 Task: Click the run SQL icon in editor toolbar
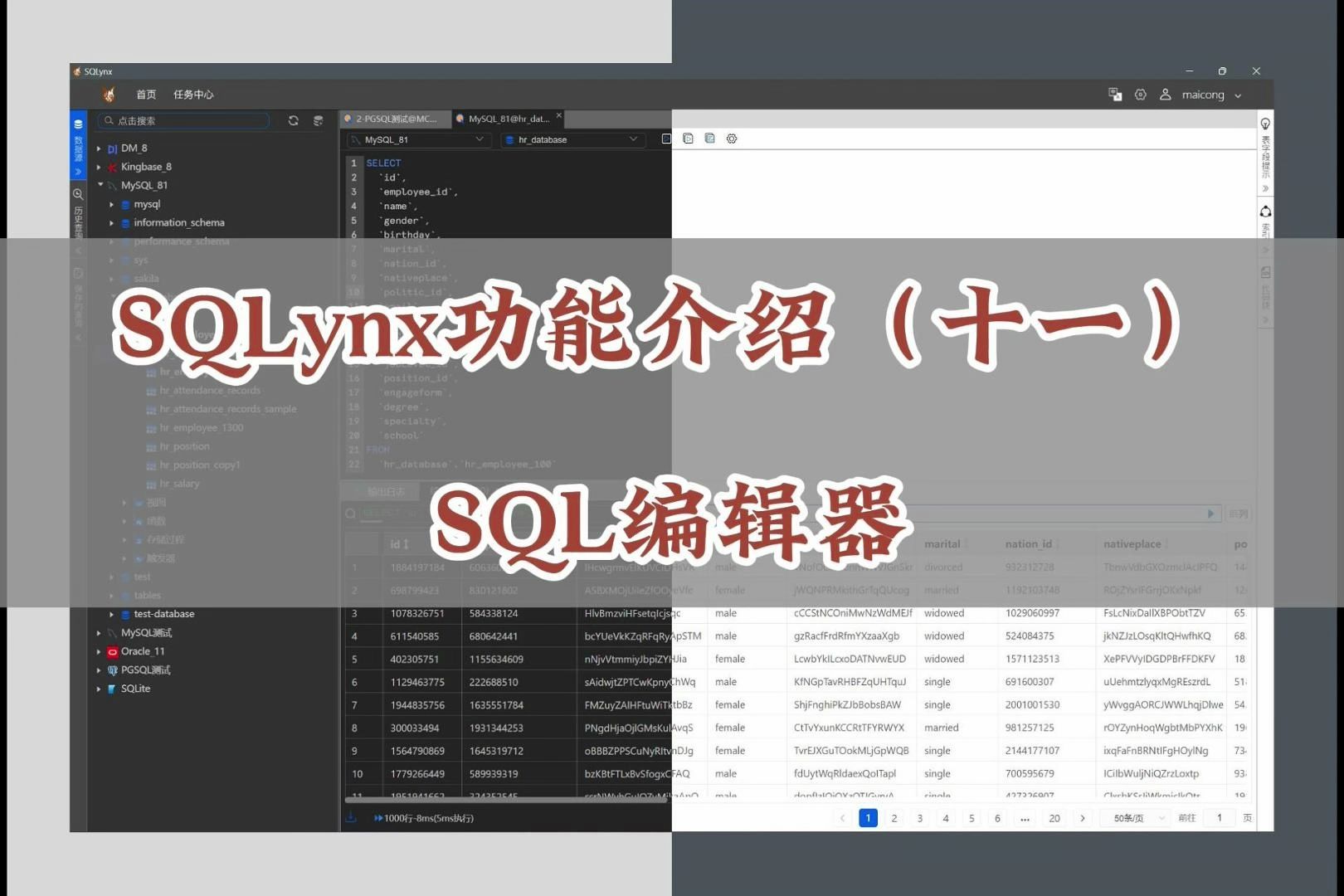coord(666,139)
